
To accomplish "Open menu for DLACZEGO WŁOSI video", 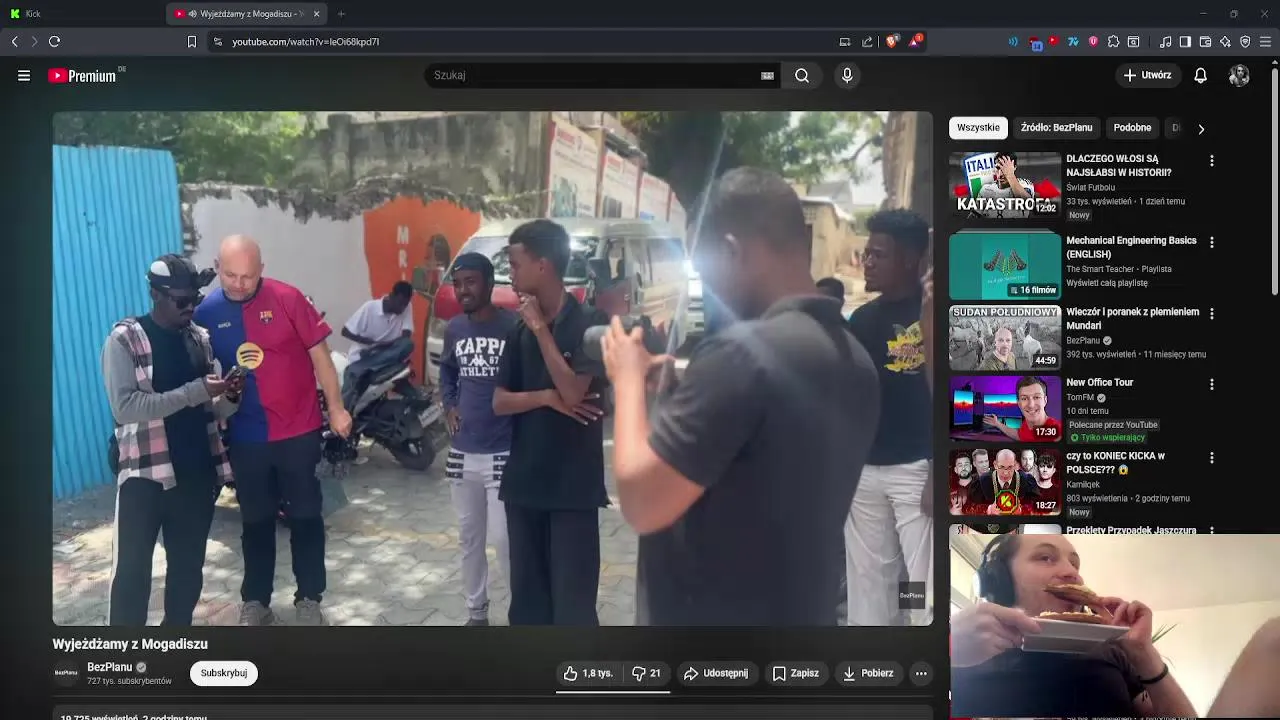I will tap(1211, 161).
